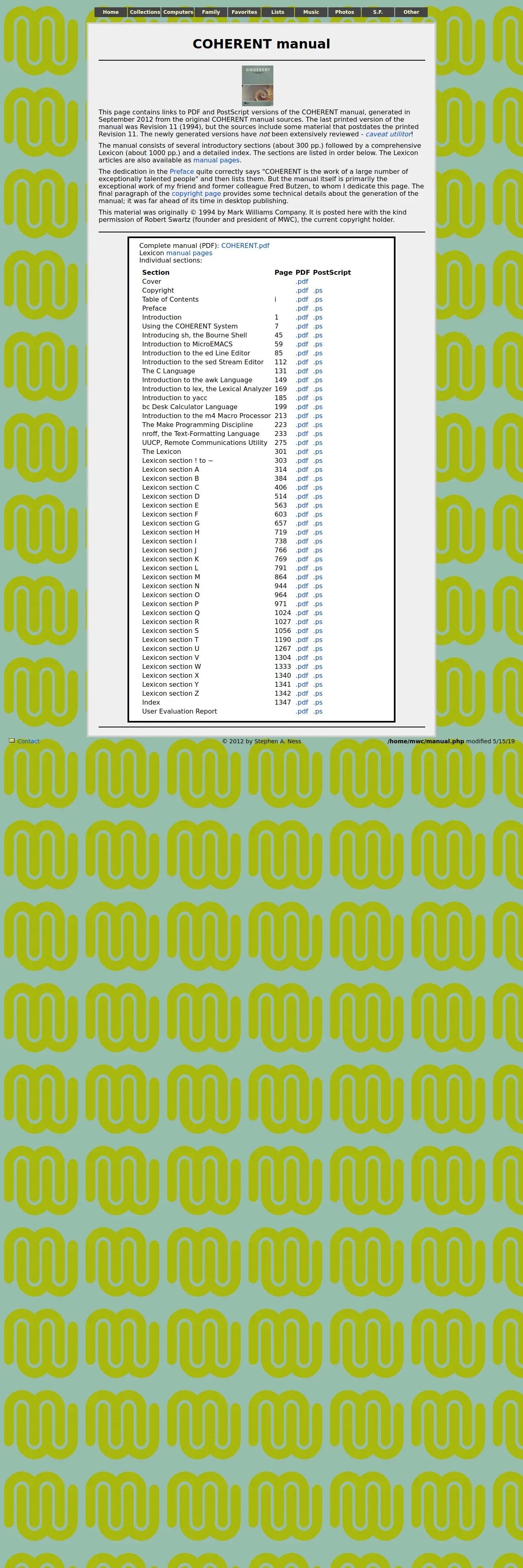The height and width of the screenshot is (1568, 523).
Task: Click the Contact envelope icon
Action: pyautogui.click(x=11, y=741)
